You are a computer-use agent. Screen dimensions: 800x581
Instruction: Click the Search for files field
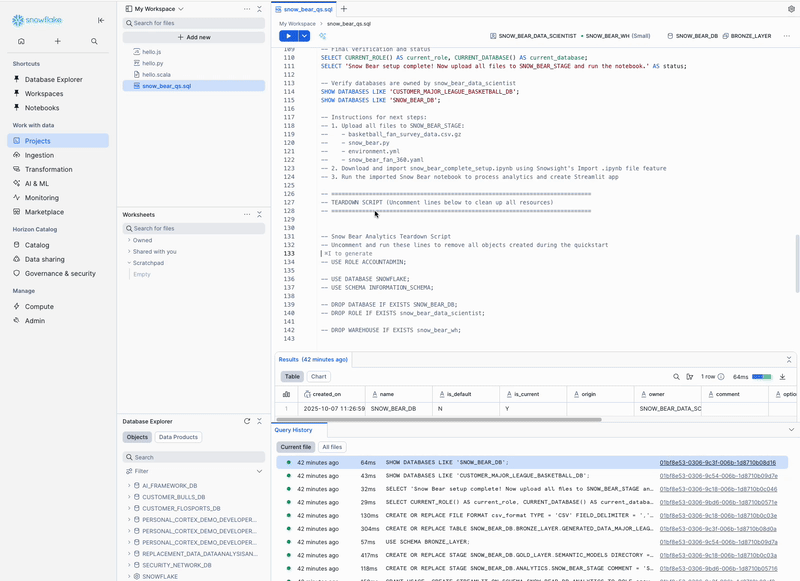click(193, 23)
